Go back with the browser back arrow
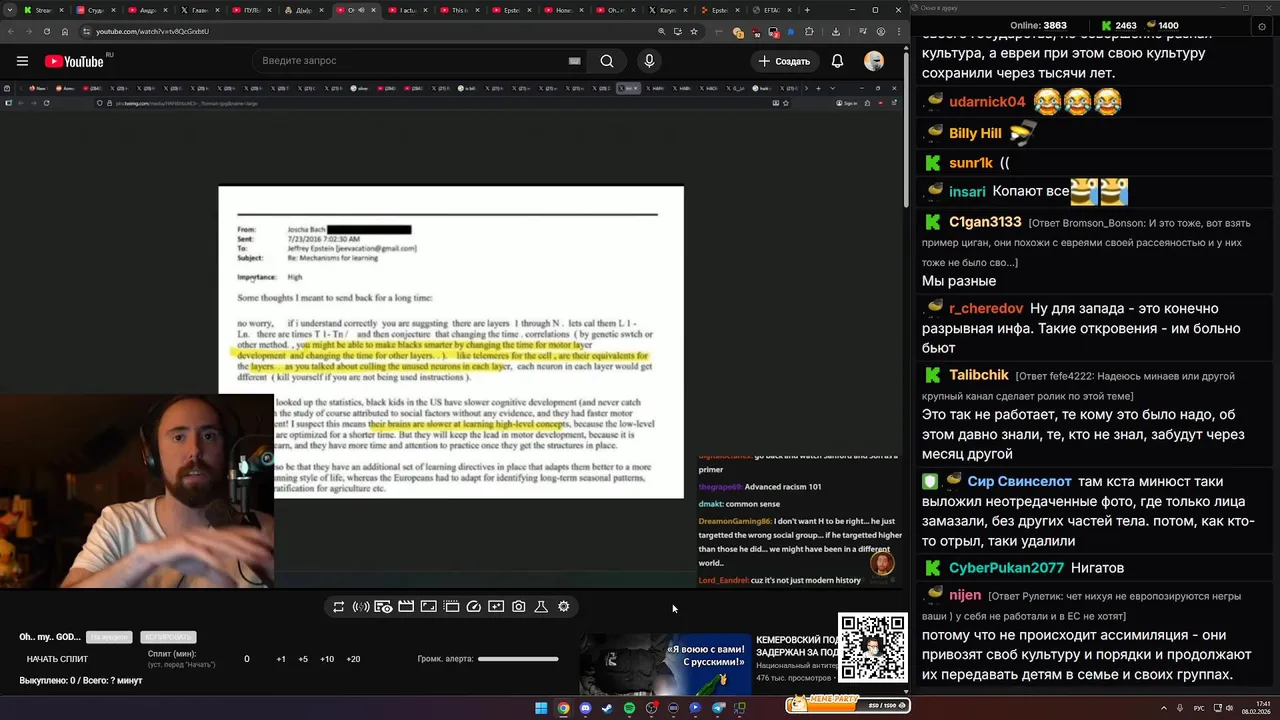This screenshot has height=720, width=1280. tap(11, 31)
